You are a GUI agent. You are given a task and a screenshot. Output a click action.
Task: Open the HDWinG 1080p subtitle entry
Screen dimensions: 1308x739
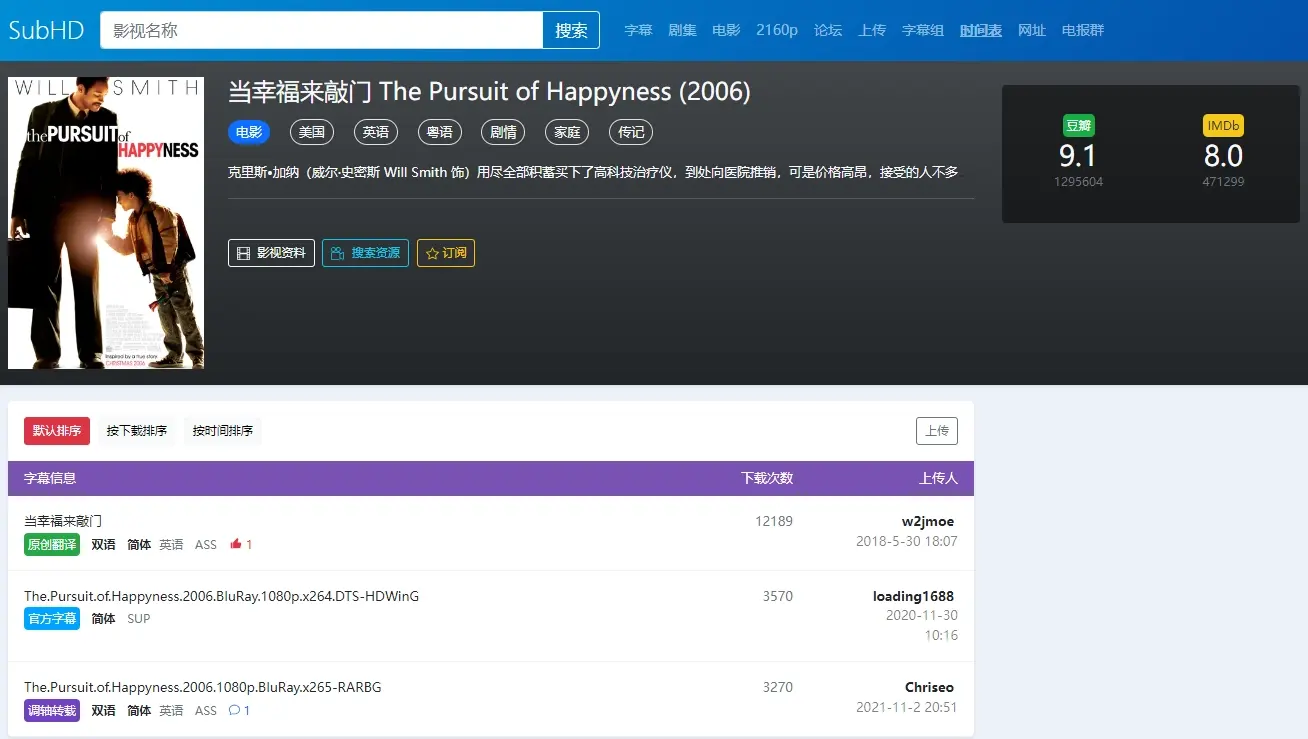(x=221, y=595)
